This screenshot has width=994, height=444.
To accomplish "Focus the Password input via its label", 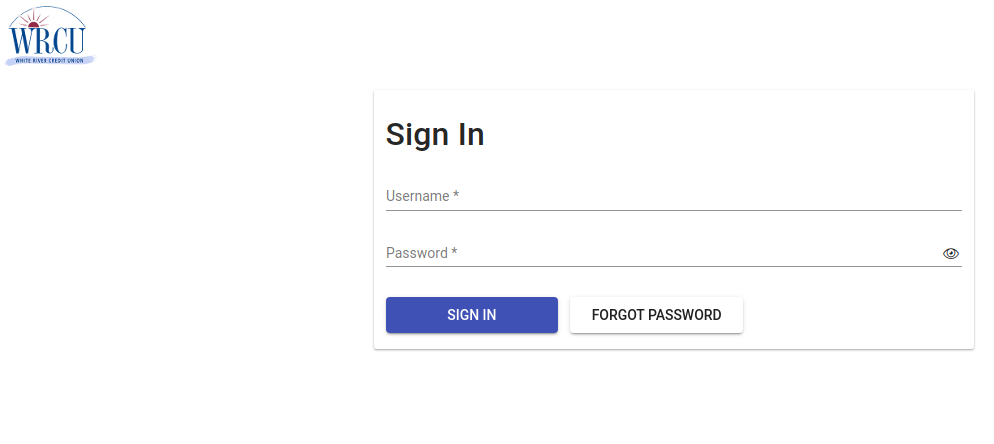I will [417, 253].
